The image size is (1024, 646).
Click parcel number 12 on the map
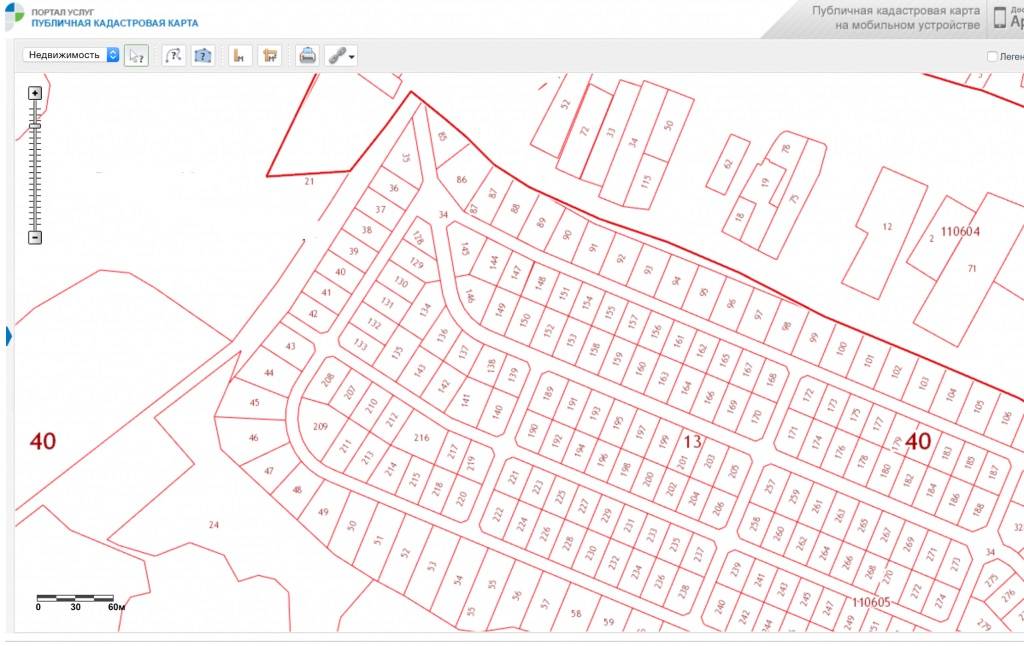(x=887, y=227)
